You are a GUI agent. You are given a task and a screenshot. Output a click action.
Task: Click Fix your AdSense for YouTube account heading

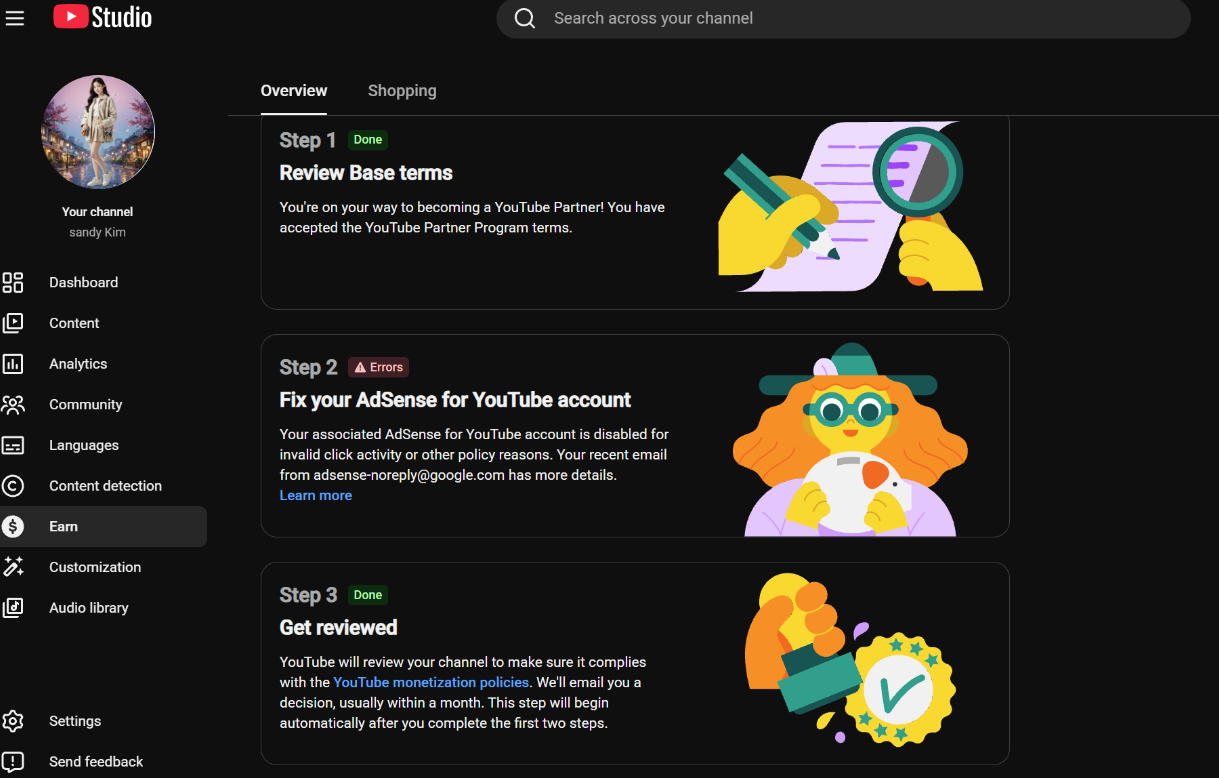455,400
